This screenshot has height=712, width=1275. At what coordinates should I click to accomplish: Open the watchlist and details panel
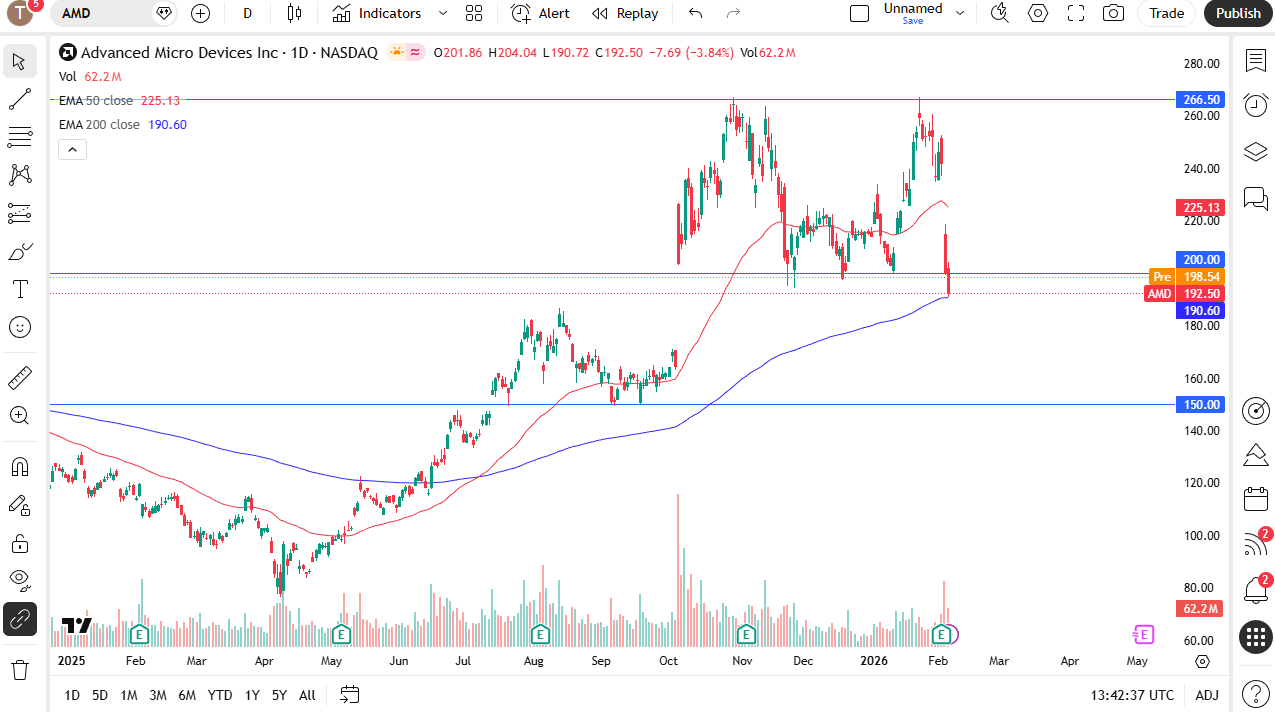pos(1256,61)
